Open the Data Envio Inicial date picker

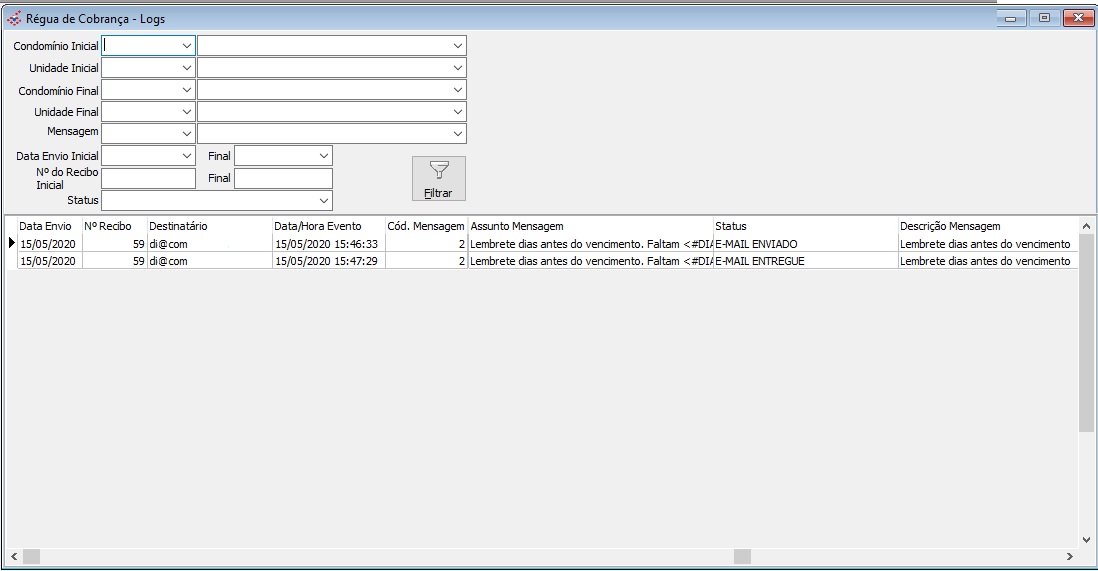tap(187, 156)
